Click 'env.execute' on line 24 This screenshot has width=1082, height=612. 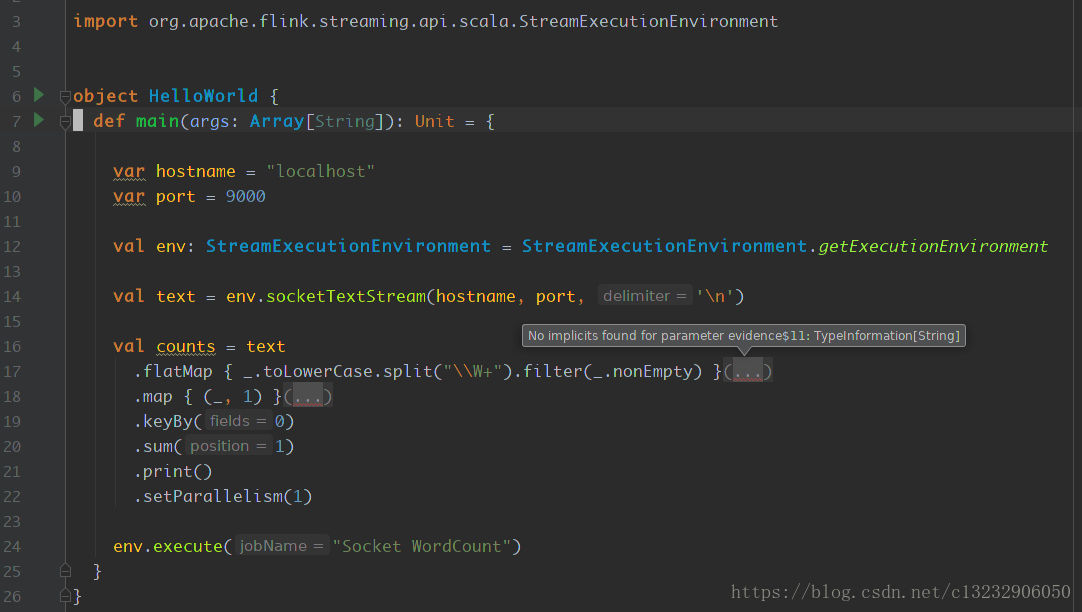[x=168, y=546]
